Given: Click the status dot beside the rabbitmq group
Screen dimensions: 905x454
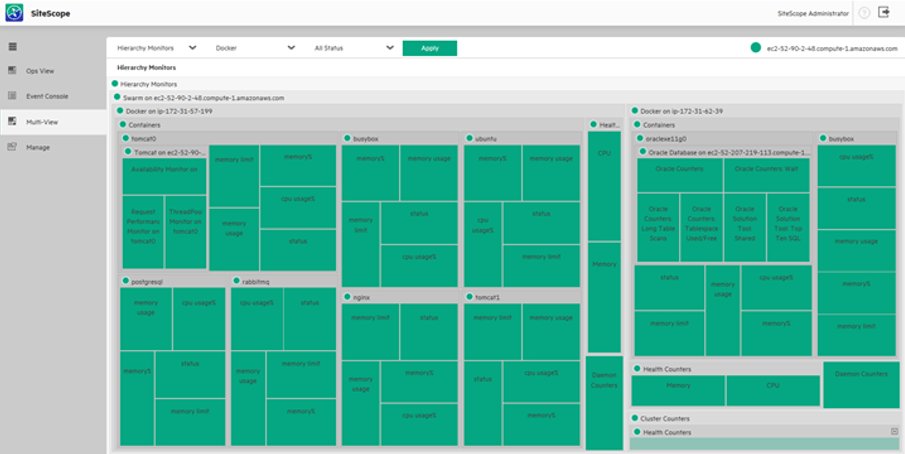Looking at the screenshot, I should click(237, 282).
